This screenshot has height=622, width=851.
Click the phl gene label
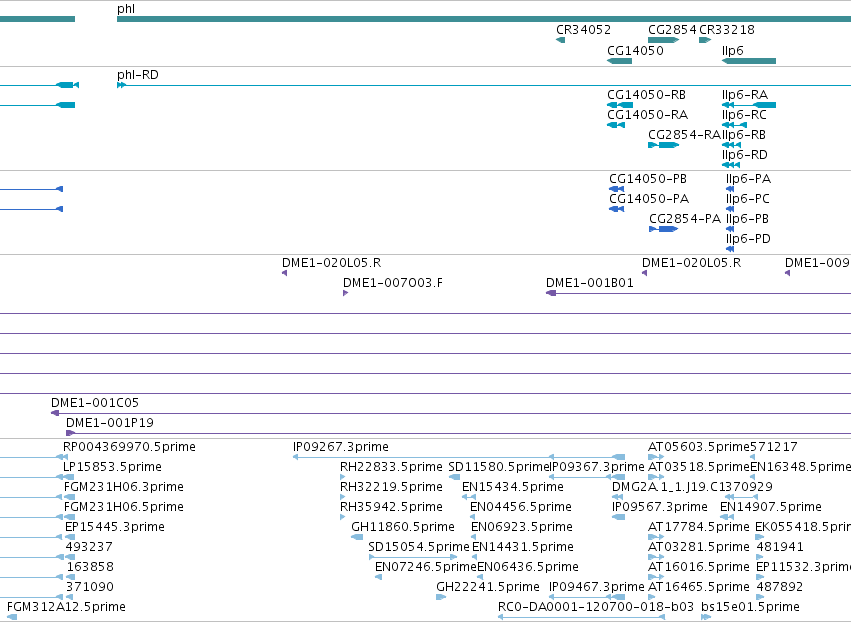coord(126,9)
